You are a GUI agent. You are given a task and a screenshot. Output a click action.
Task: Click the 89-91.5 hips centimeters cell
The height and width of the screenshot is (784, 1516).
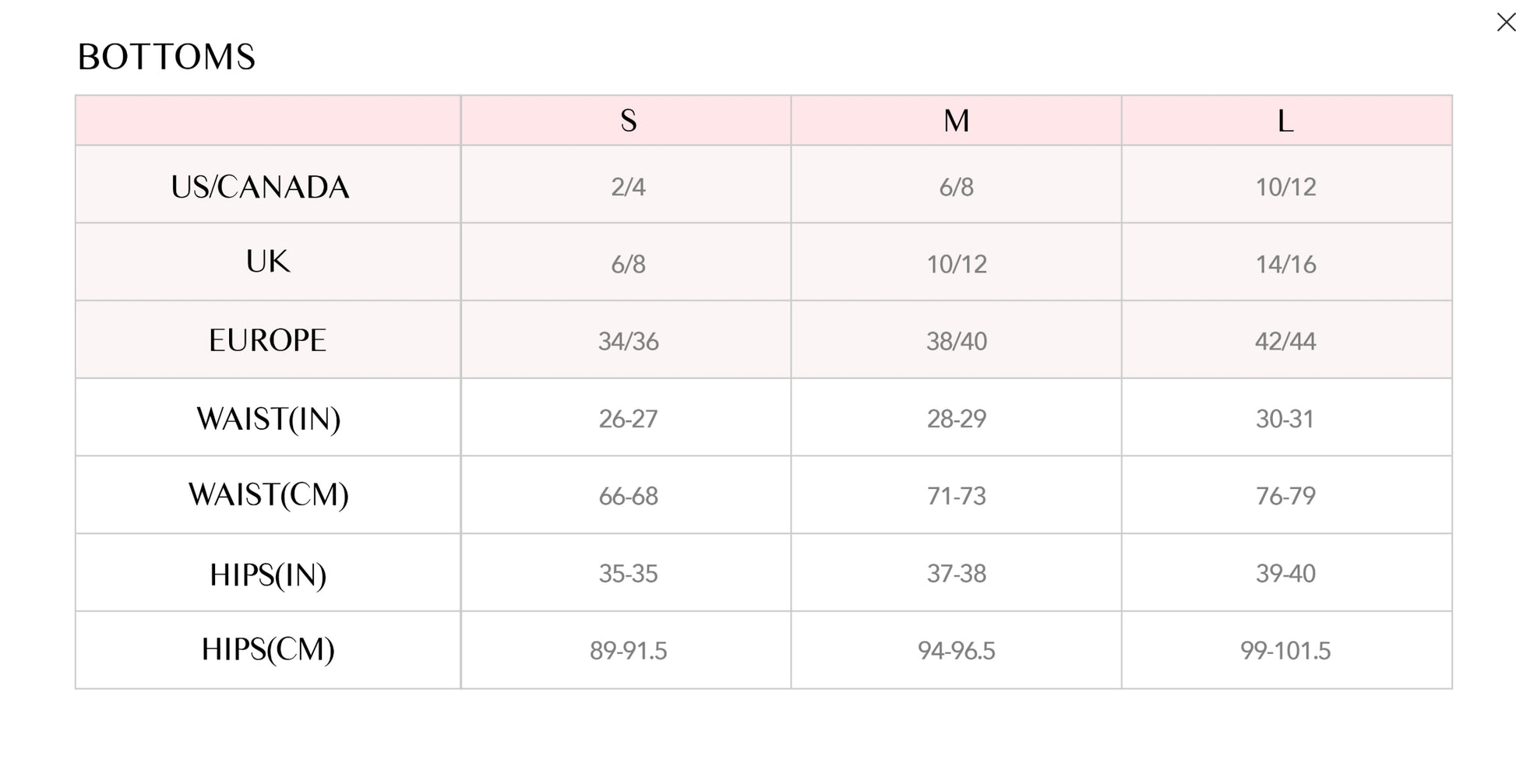tap(628, 651)
